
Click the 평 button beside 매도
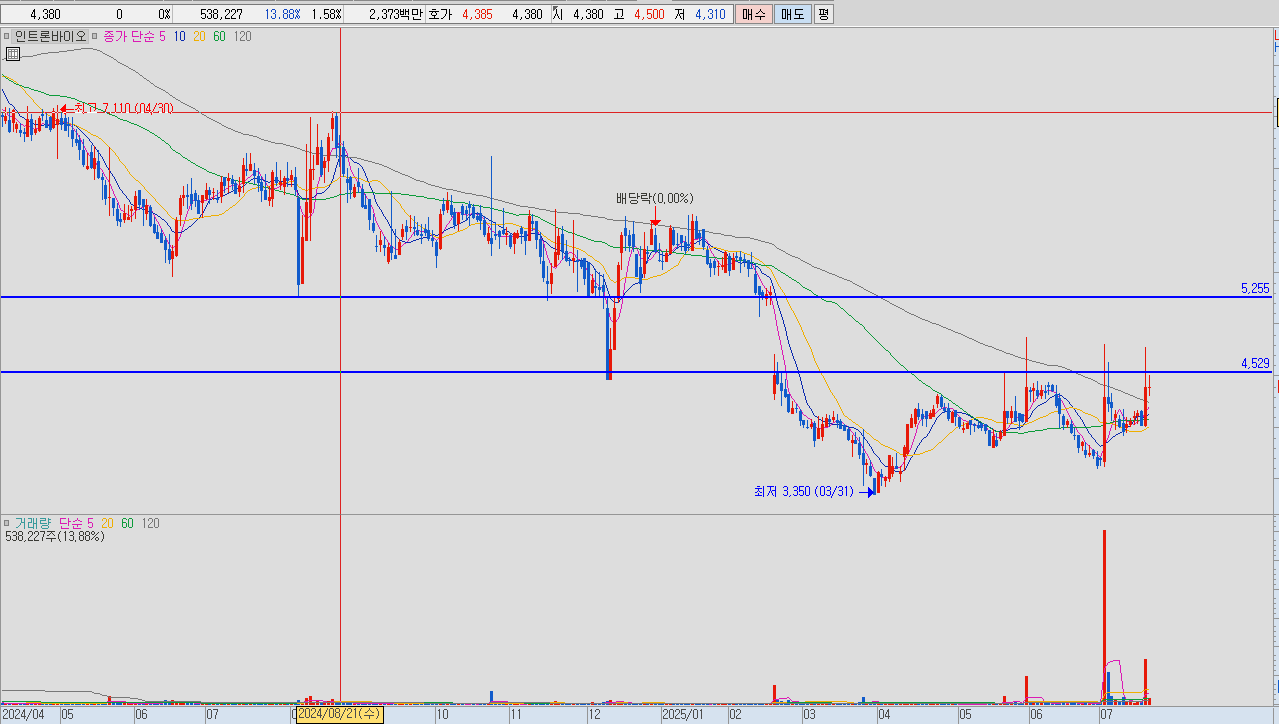coord(823,14)
